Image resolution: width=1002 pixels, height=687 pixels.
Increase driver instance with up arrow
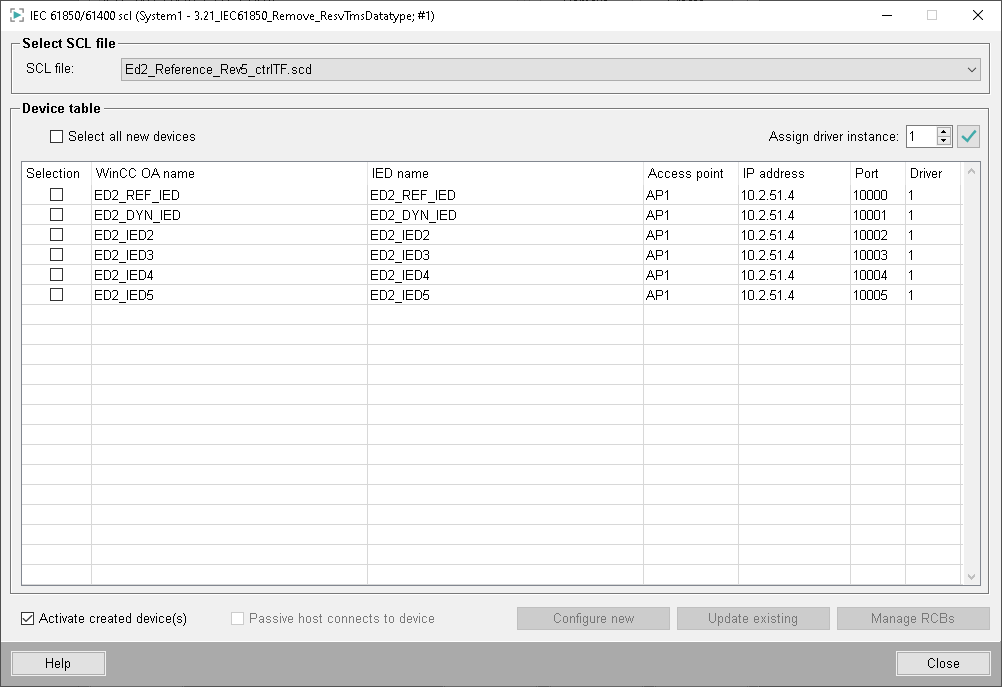943,131
